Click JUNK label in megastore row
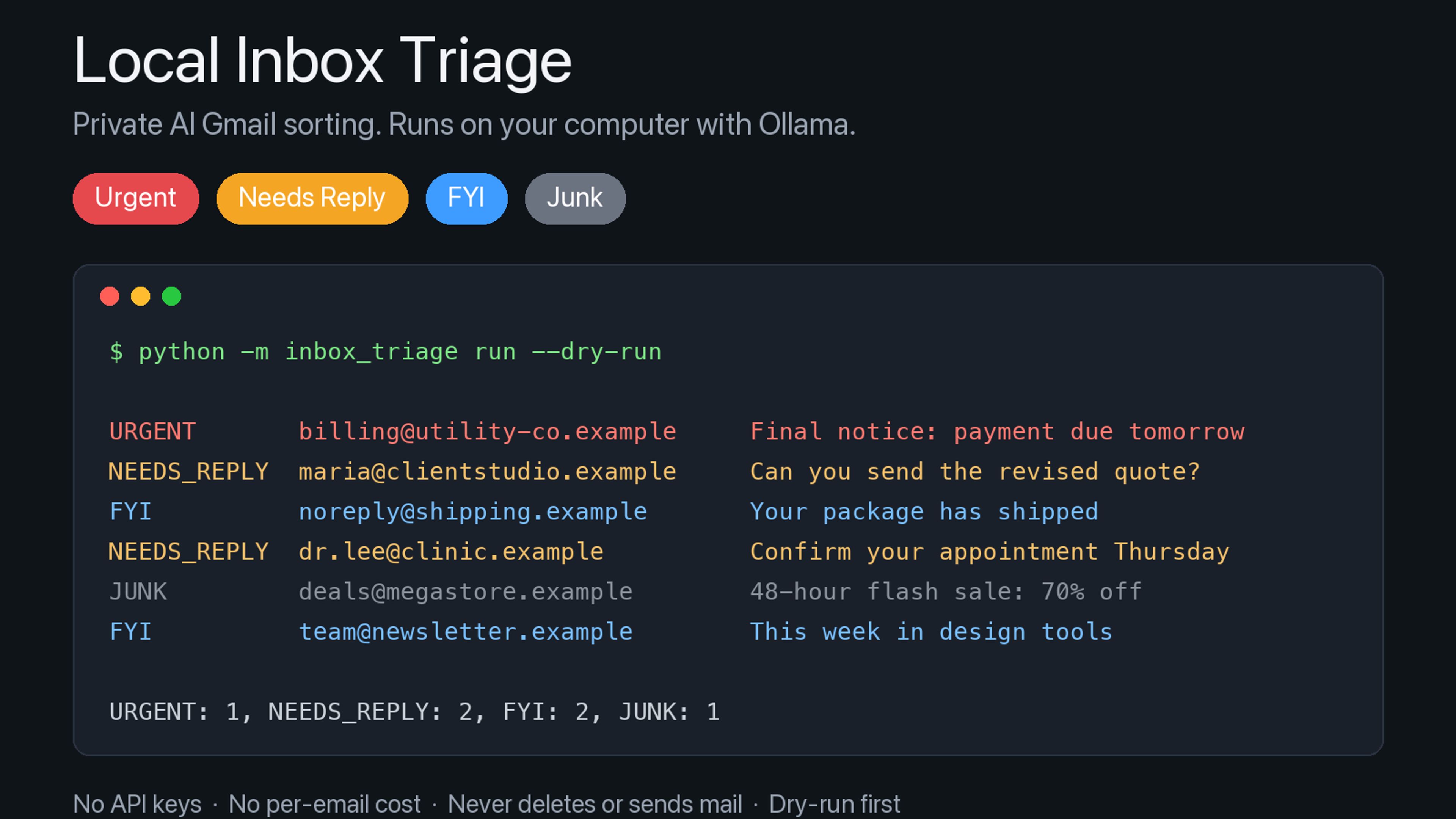The width and height of the screenshot is (1456, 819). [x=138, y=592]
